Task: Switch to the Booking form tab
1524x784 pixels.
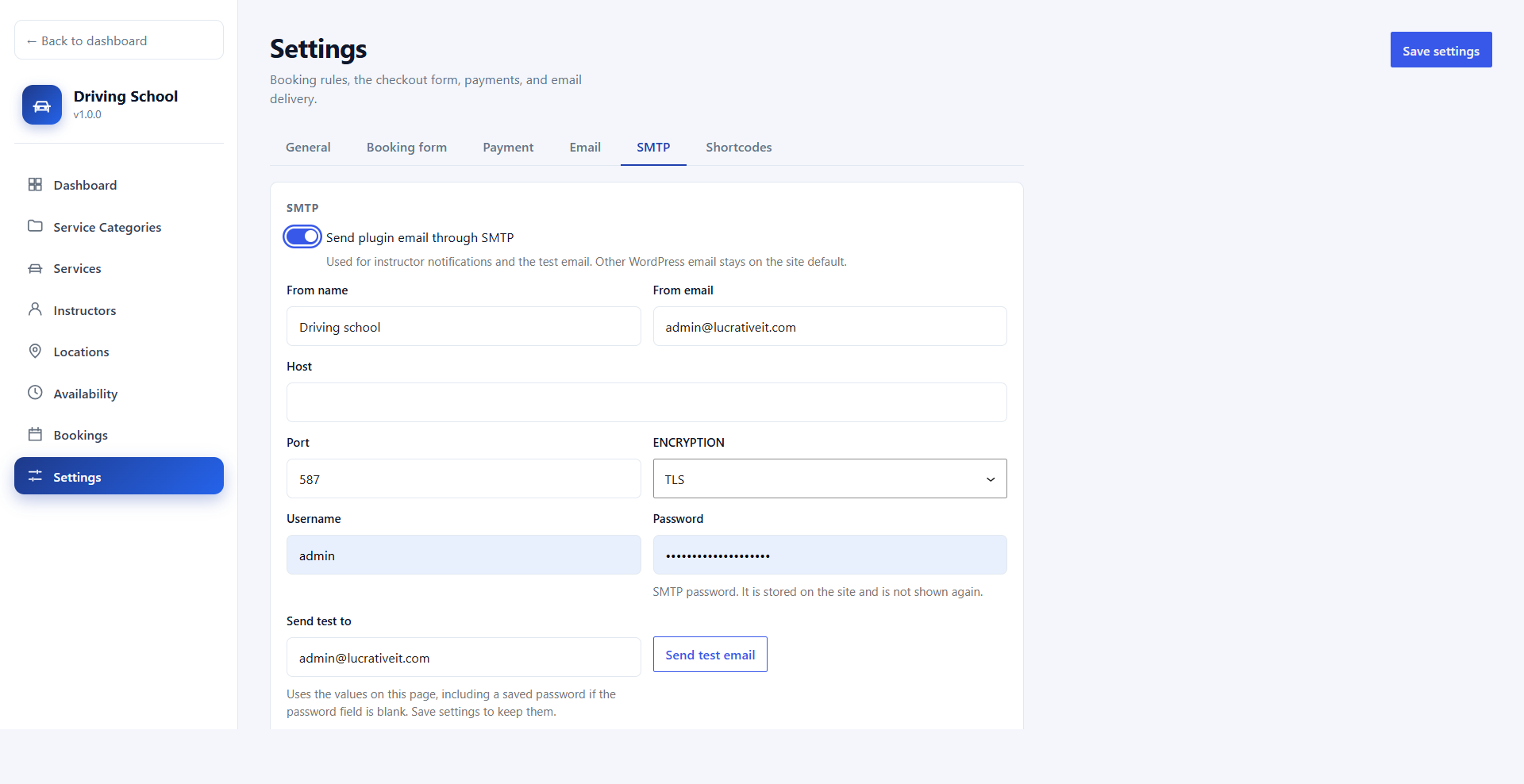Action: tap(406, 148)
